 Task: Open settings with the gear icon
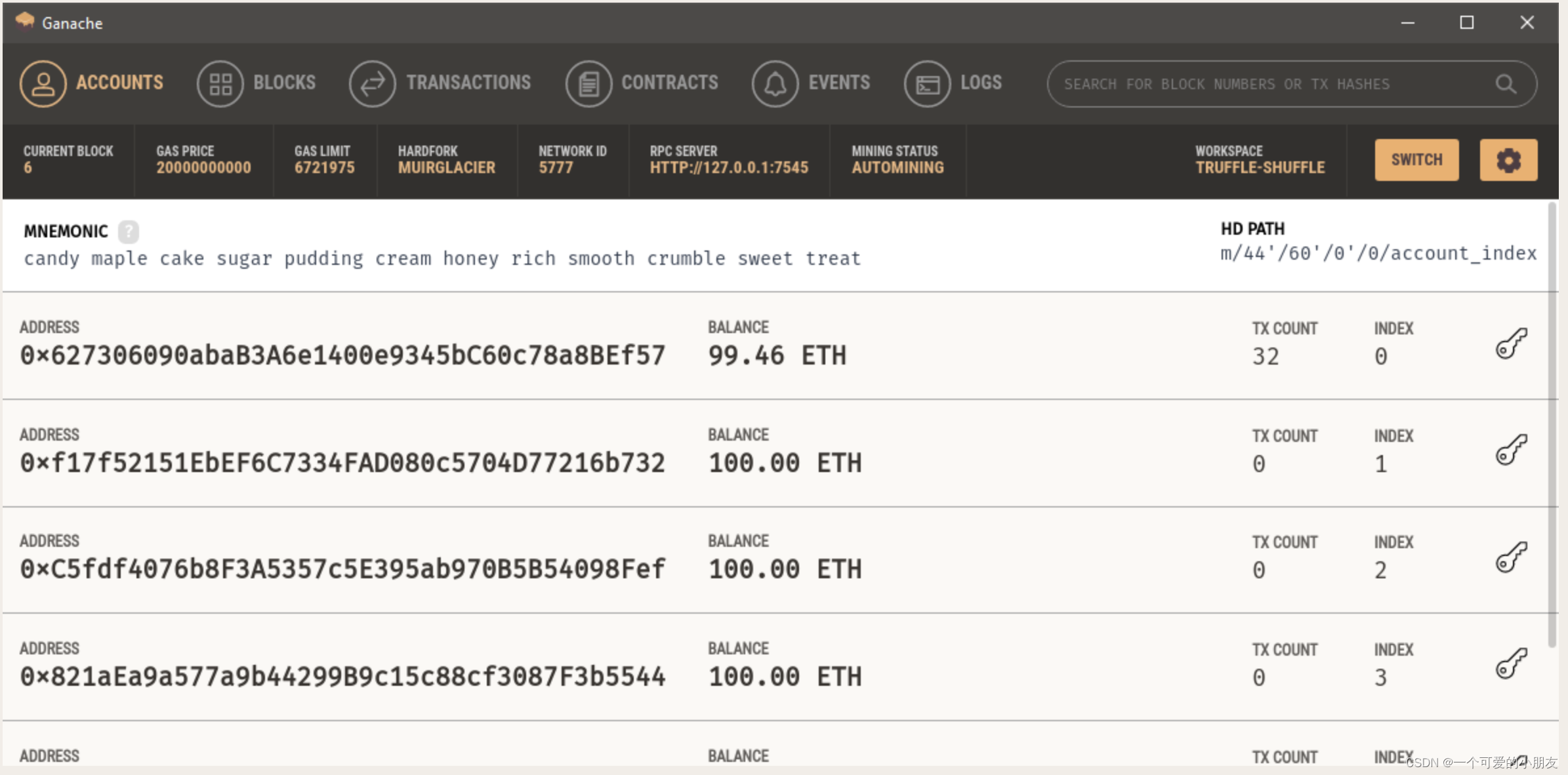coord(1508,160)
